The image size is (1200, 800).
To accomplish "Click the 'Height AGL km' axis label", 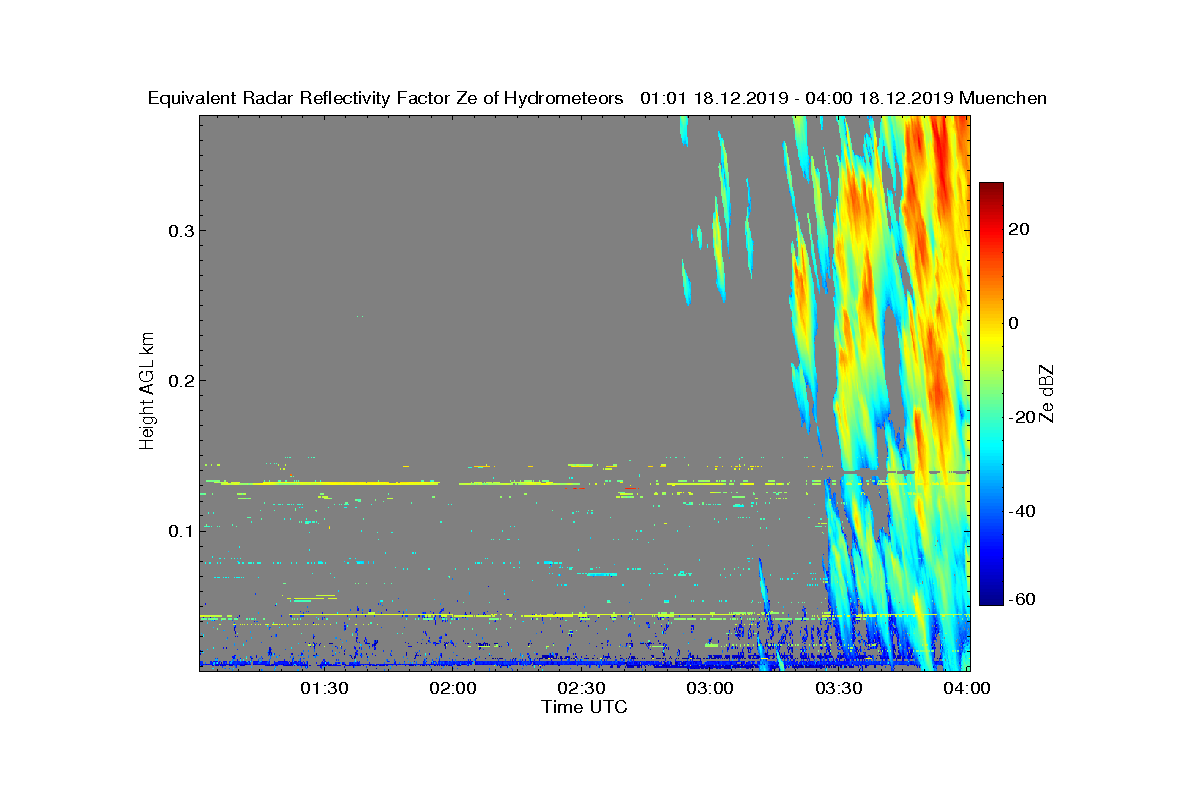I will click(148, 390).
